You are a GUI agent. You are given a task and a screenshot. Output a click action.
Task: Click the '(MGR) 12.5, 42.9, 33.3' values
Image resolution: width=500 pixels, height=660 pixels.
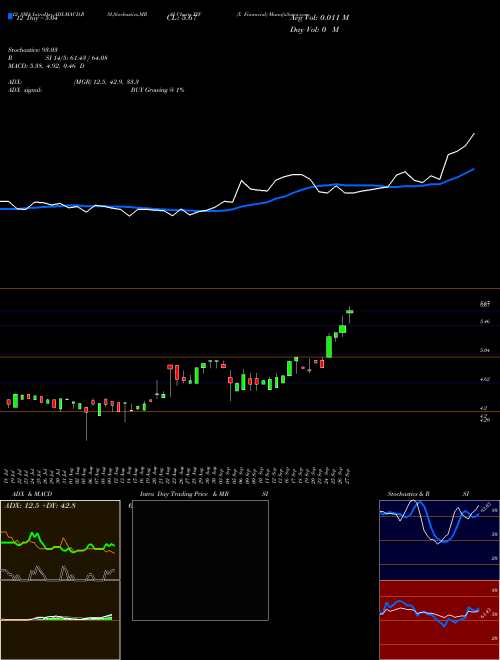[x=106, y=82]
